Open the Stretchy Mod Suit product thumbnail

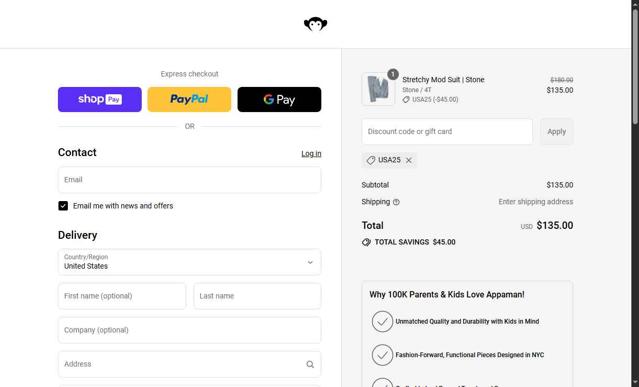pyautogui.click(x=378, y=89)
